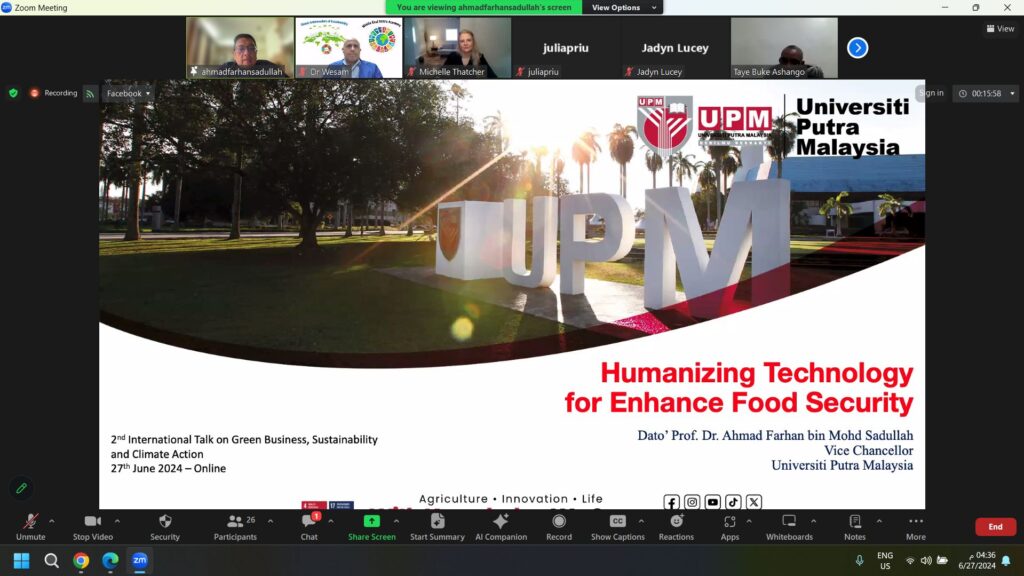Click the TikTok icon on the slide
Screen dimensions: 1024x576
pos(733,502)
